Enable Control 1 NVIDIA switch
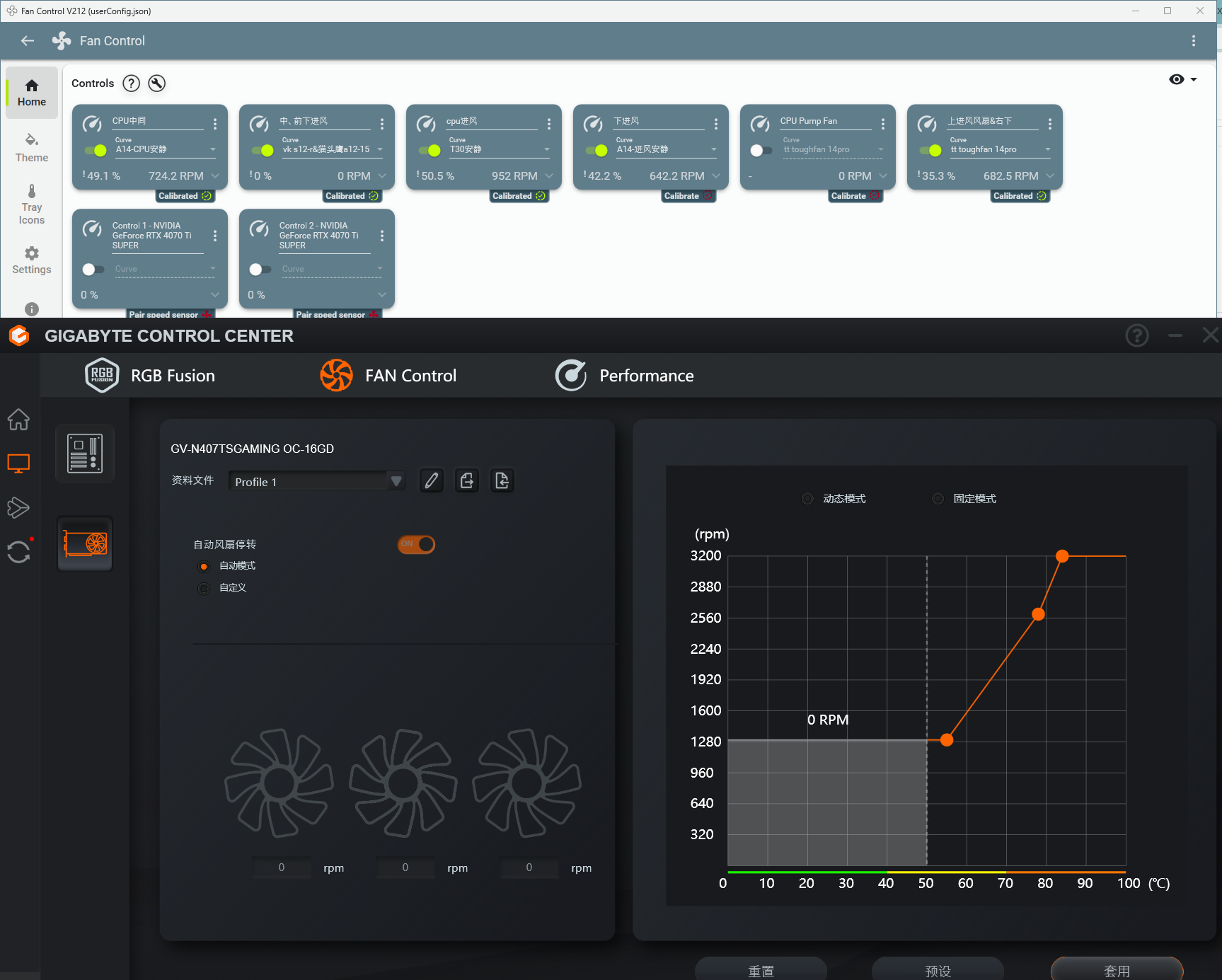Image resolution: width=1222 pixels, height=980 pixels. (x=93, y=269)
